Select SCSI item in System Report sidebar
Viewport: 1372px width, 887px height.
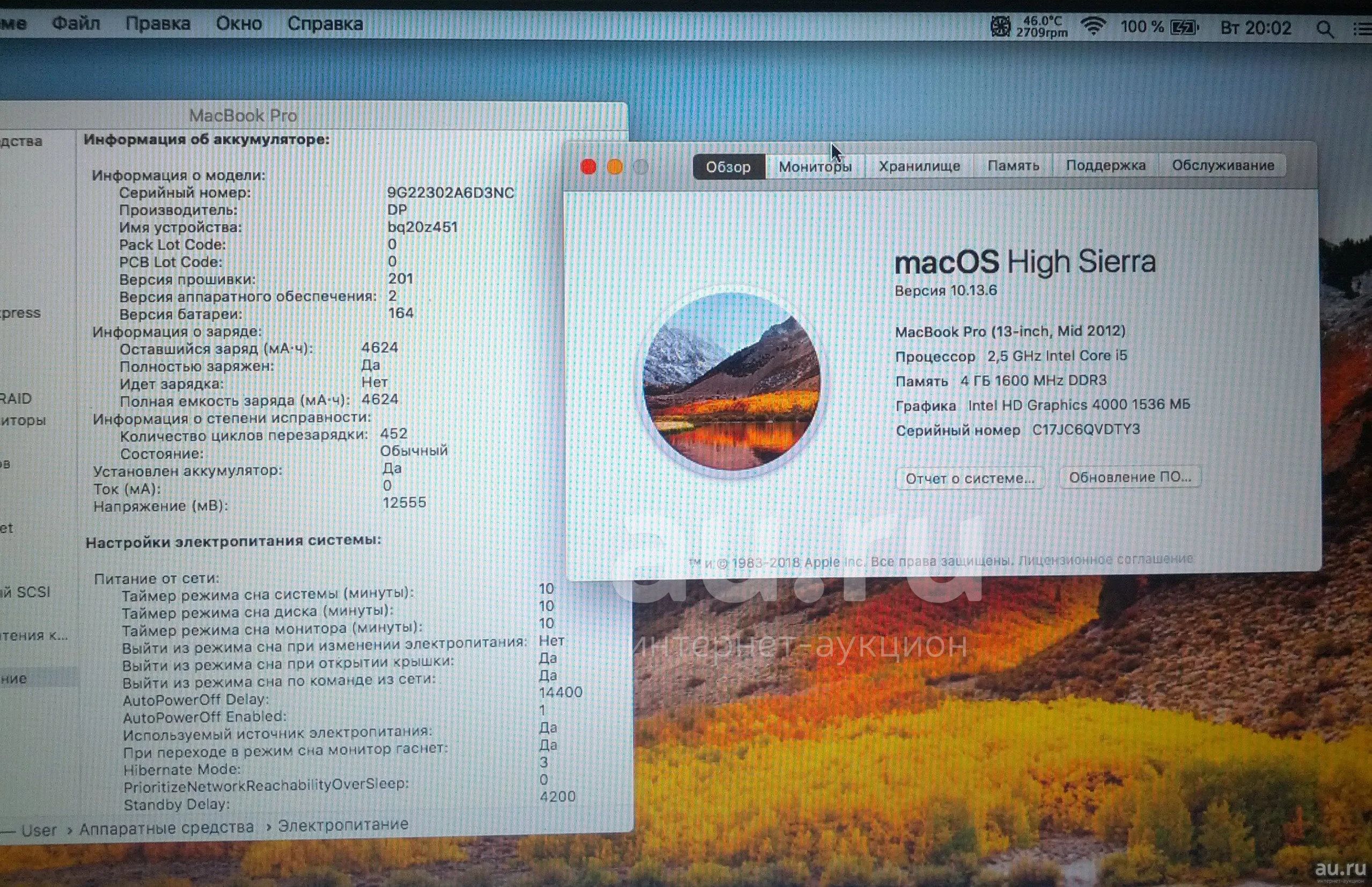tap(25, 592)
